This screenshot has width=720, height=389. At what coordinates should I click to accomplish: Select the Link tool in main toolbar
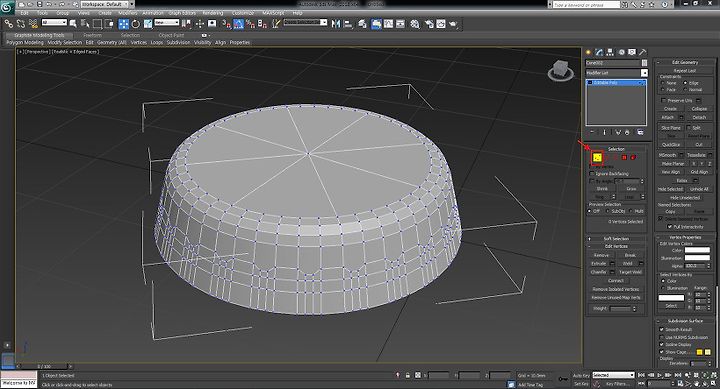pos(9,23)
